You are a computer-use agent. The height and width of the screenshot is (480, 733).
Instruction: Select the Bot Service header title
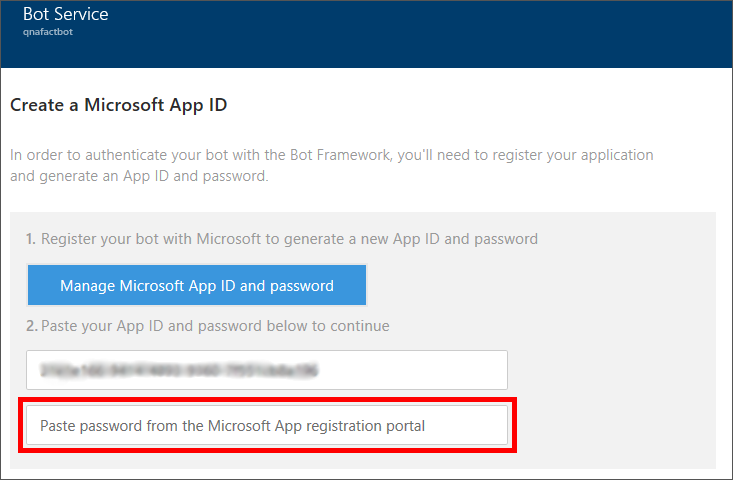65,14
